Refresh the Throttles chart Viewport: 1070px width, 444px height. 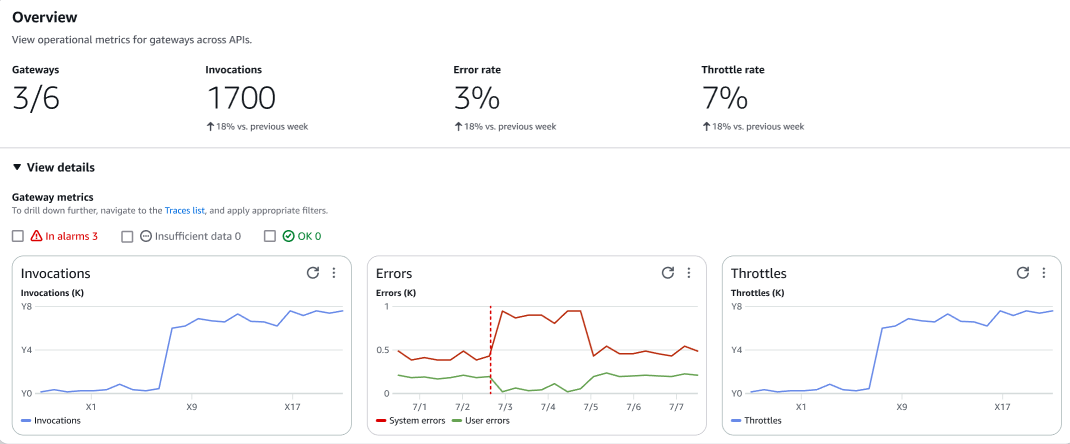[1023, 273]
